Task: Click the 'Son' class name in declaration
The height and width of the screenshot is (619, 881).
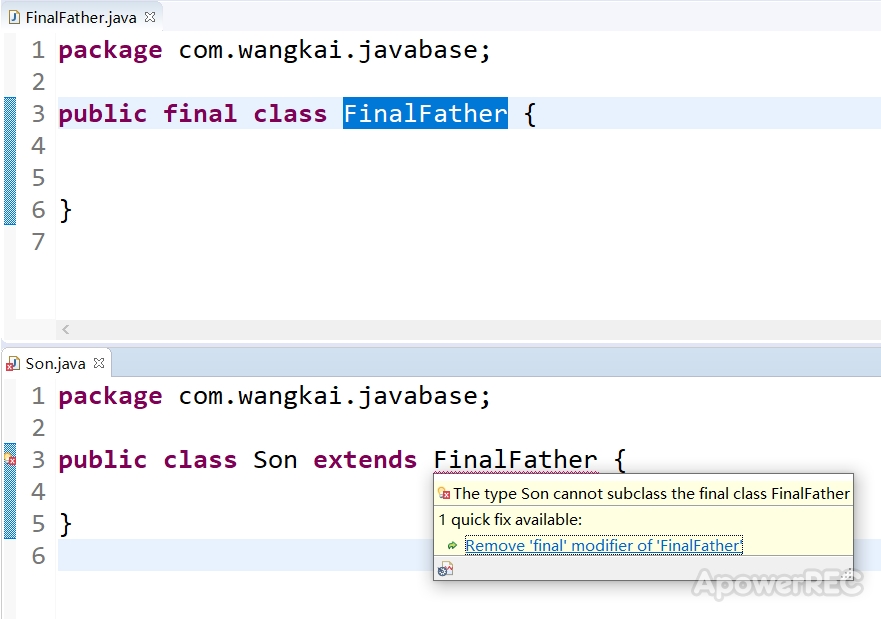Action: 275,459
